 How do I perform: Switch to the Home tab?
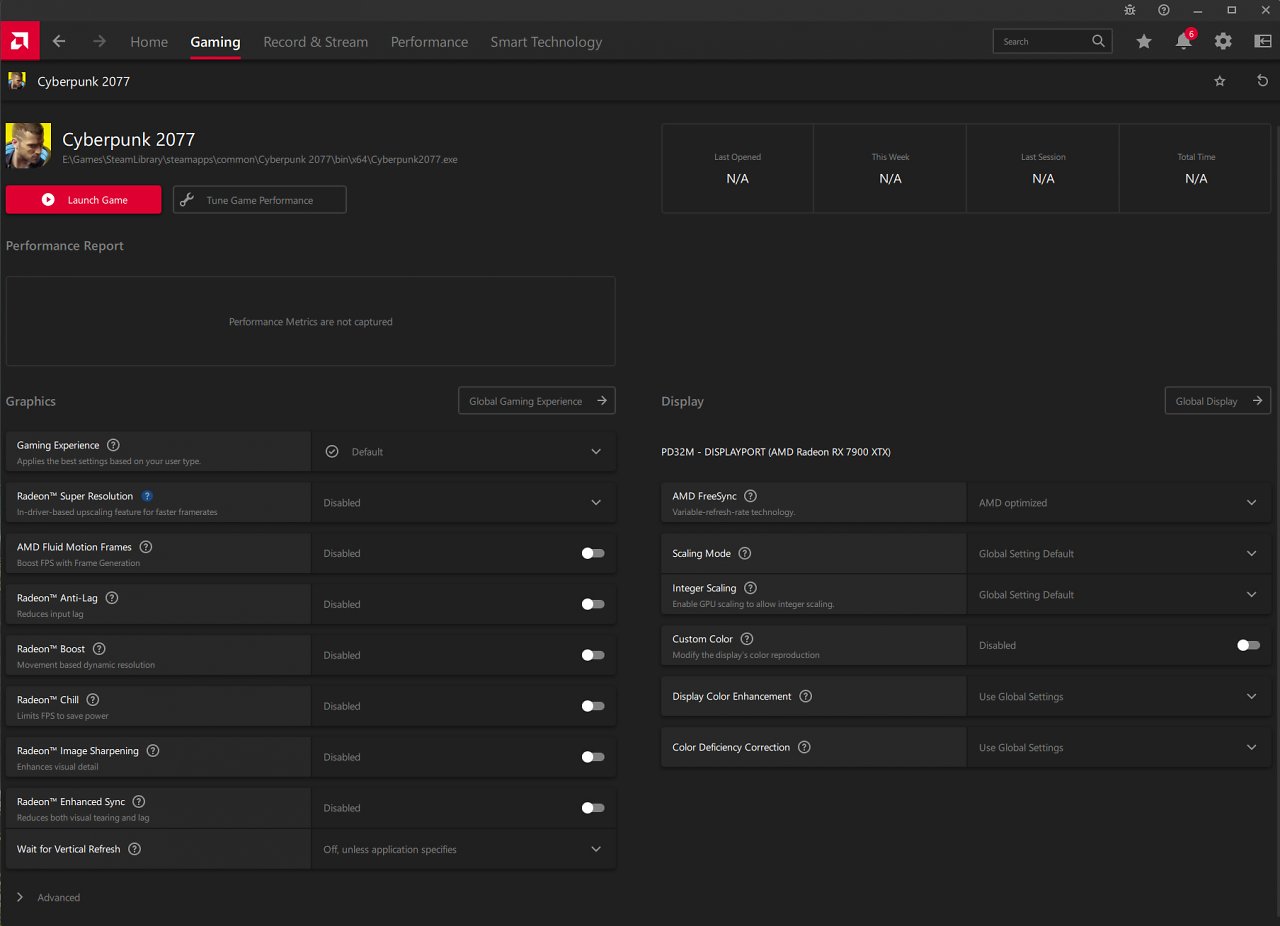click(x=149, y=42)
